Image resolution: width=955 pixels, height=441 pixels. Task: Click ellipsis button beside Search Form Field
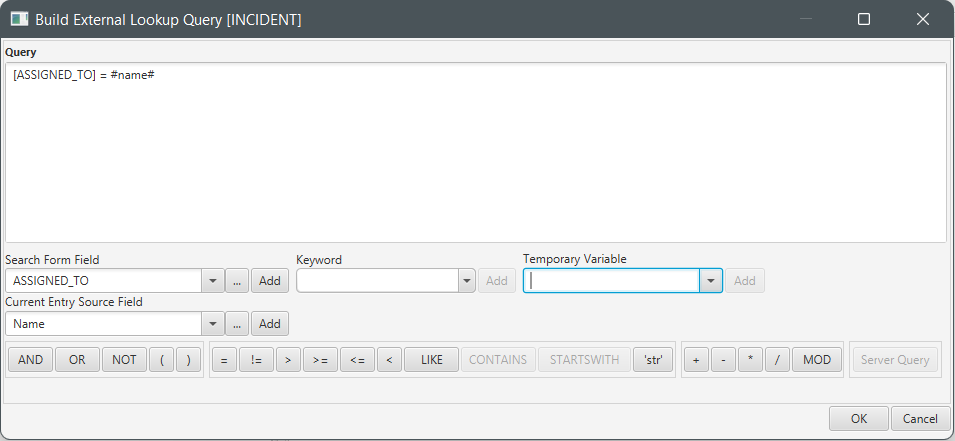point(237,281)
